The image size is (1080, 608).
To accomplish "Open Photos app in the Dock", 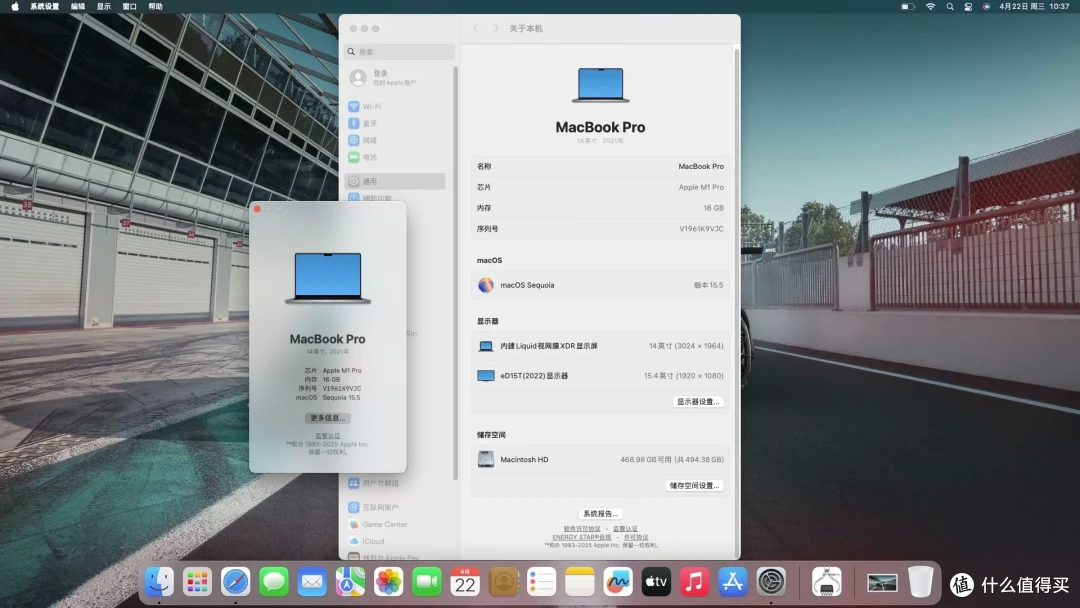I will coord(388,583).
